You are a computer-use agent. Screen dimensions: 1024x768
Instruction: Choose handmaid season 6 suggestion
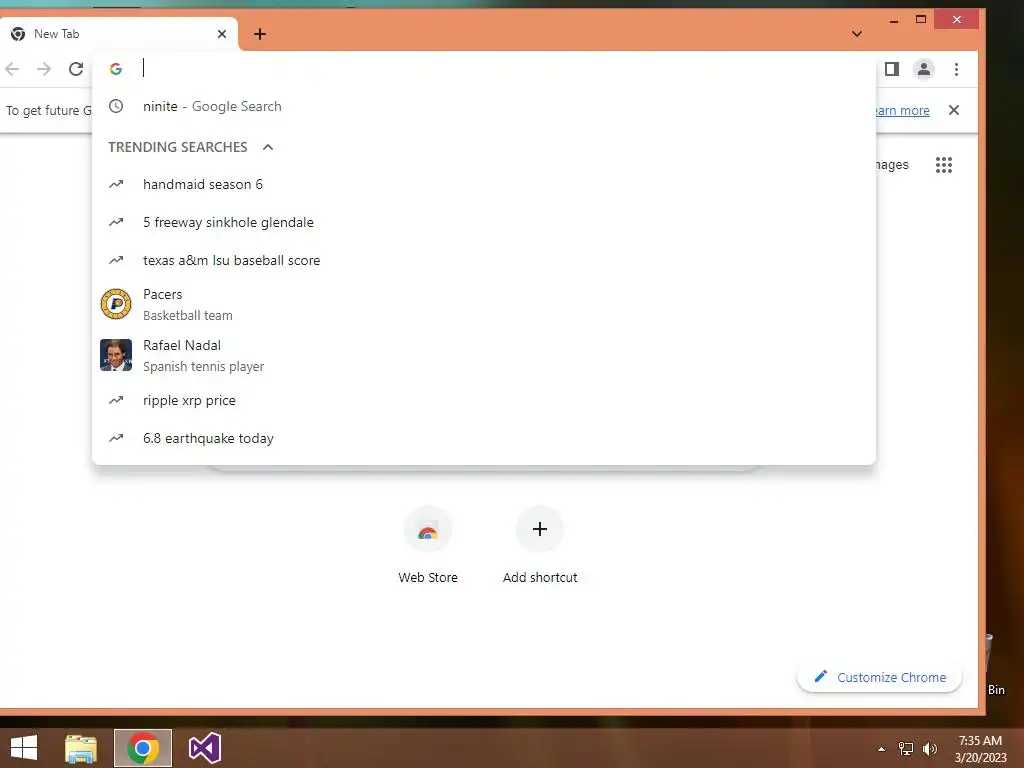[484, 184]
